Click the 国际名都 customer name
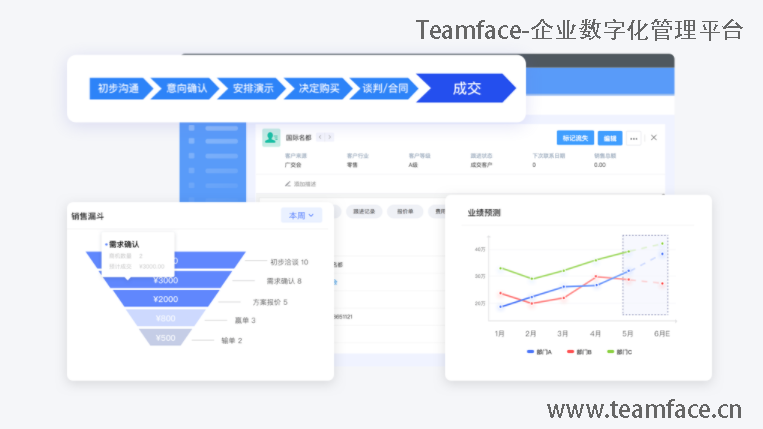The width and height of the screenshot is (763, 429). 298,138
